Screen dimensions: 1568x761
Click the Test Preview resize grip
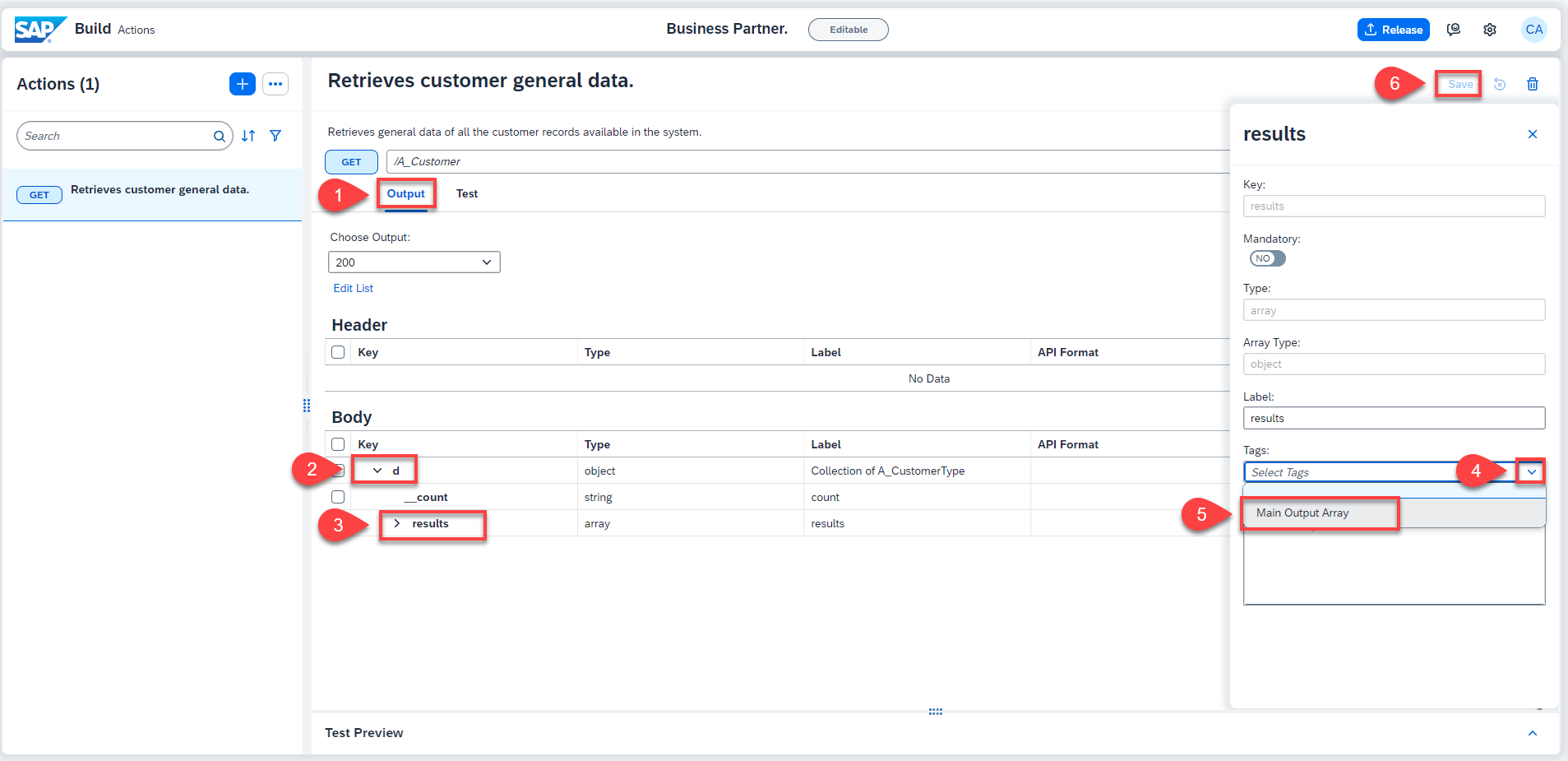click(x=936, y=712)
